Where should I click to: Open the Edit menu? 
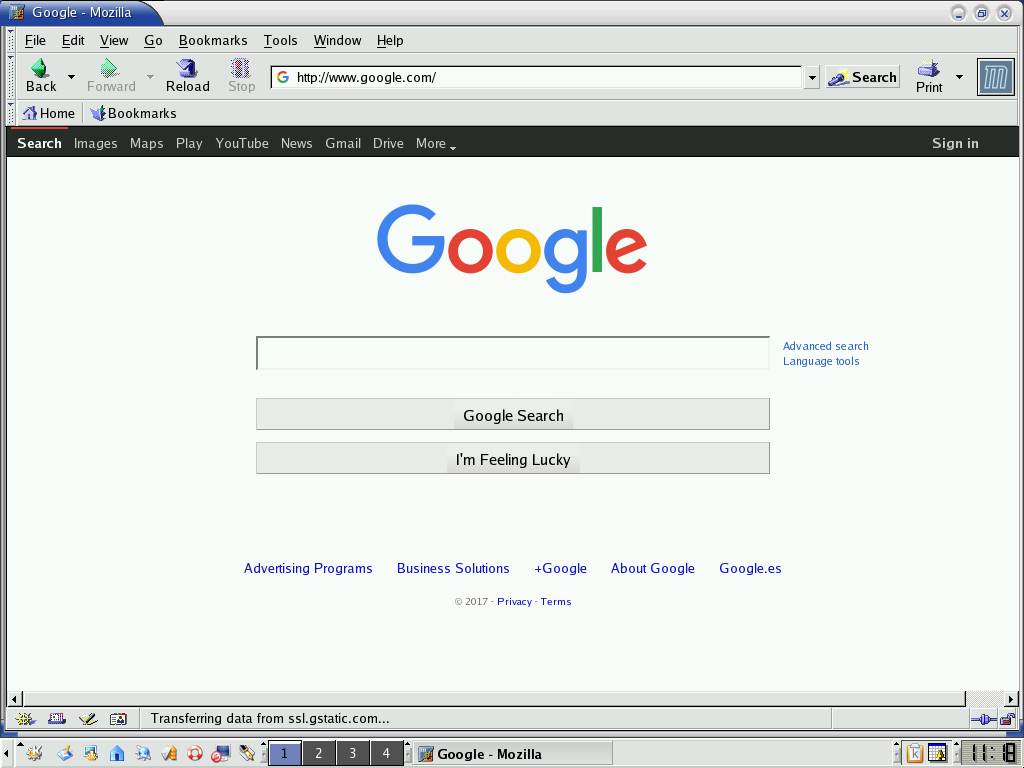click(x=73, y=40)
